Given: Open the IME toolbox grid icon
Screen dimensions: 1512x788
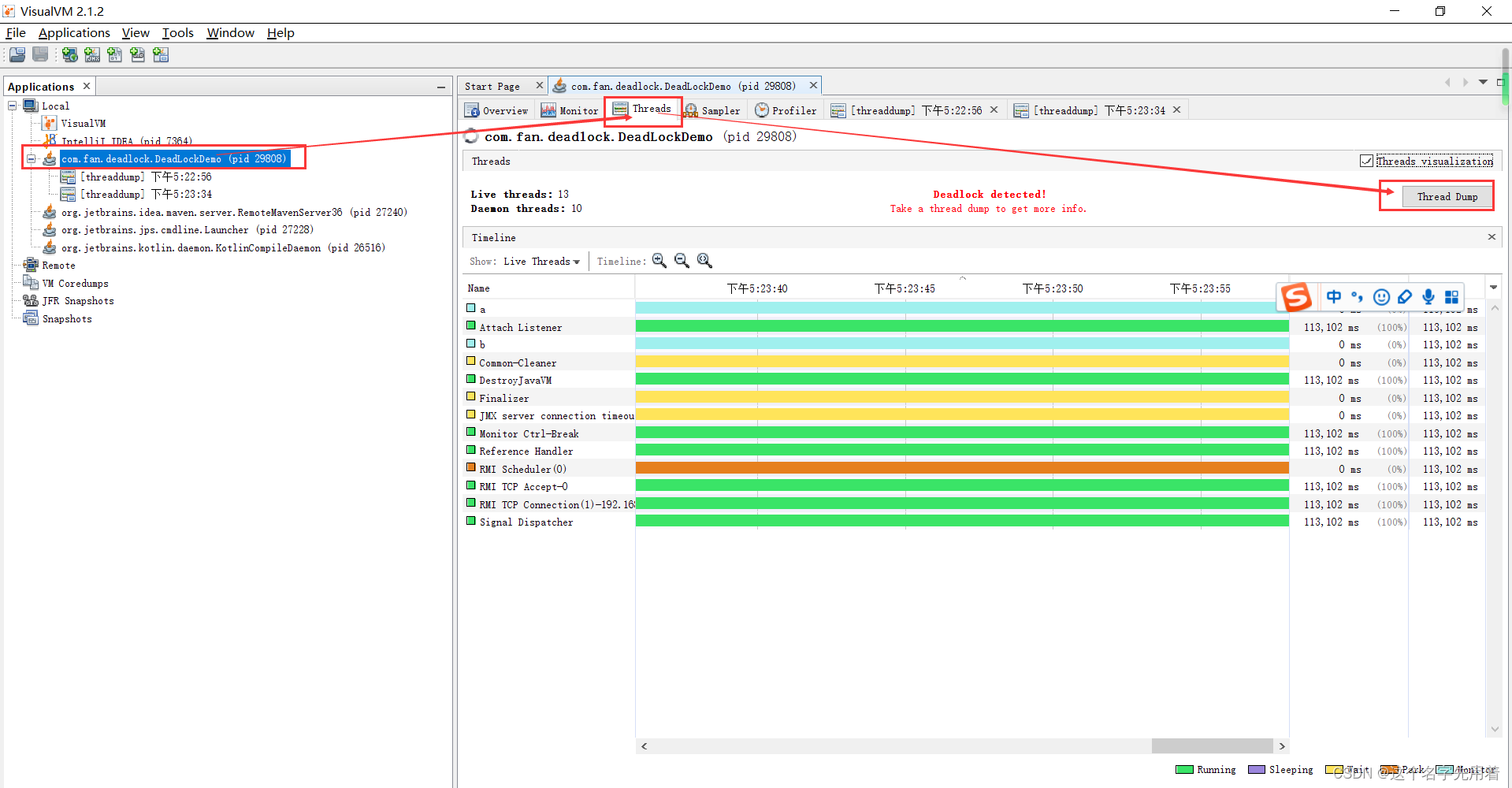Looking at the screenshot, I should click(1451, 297).
